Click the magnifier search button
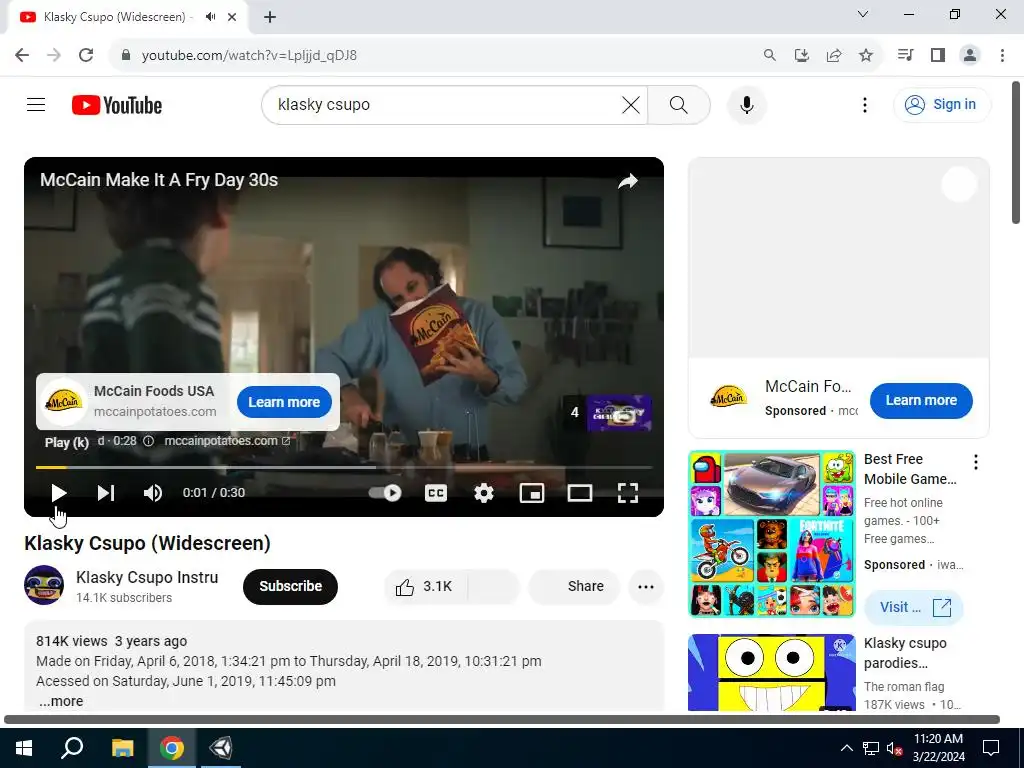This screenshot has height=768, width=1024. point(679,104)
